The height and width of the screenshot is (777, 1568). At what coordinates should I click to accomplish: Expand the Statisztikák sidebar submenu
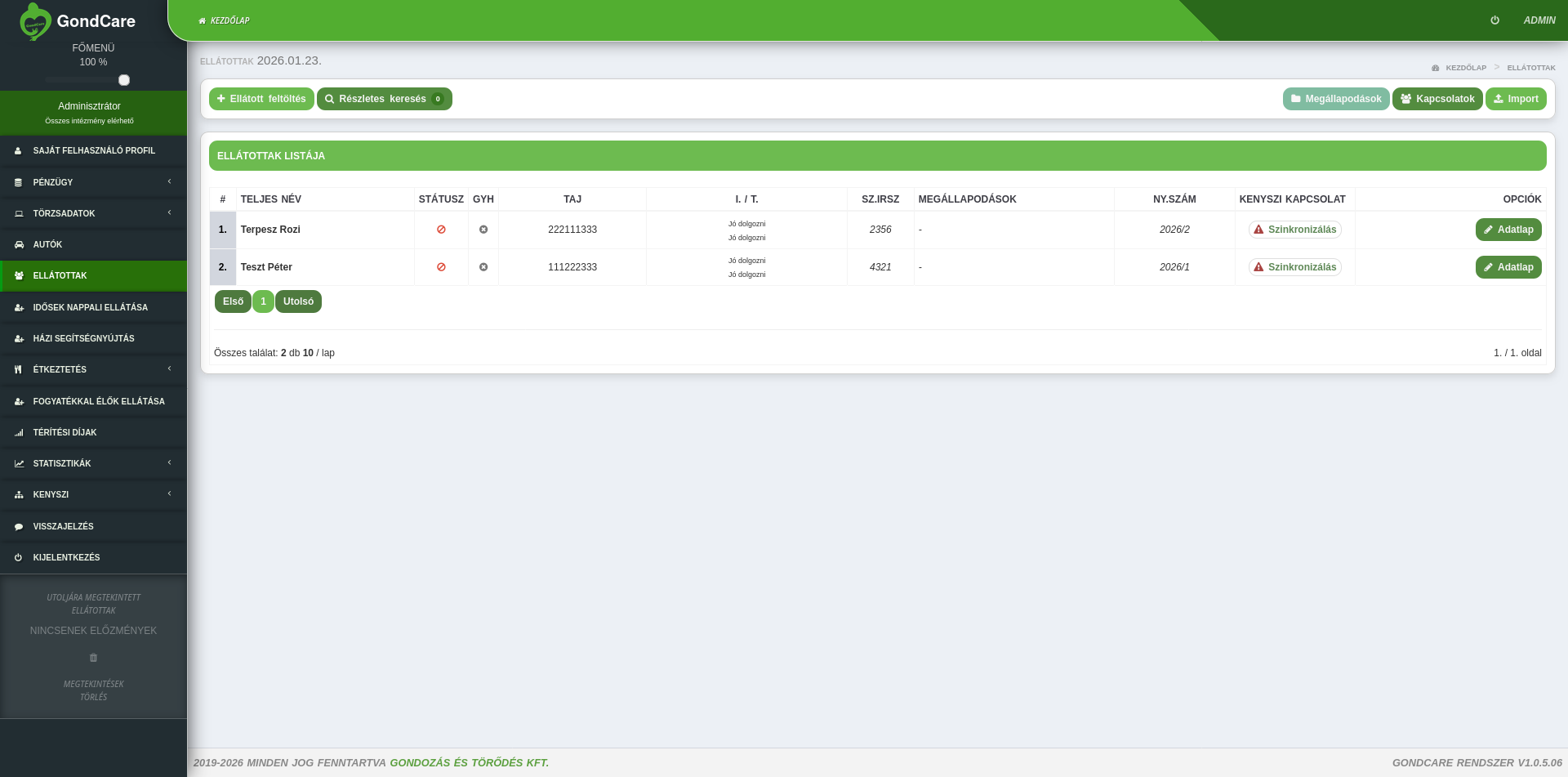click(x=93, y=463)
